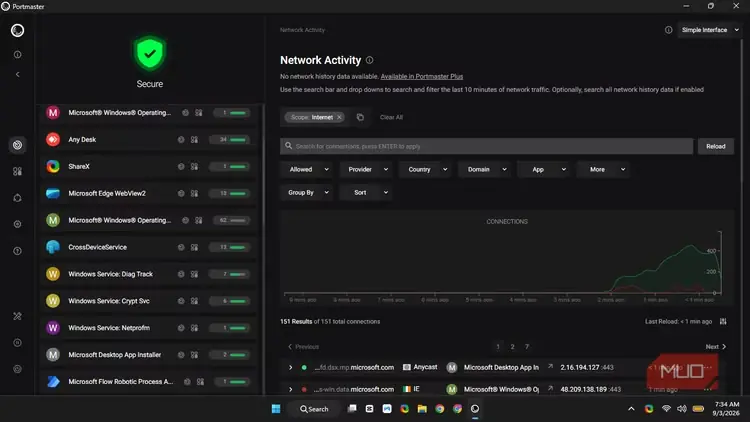Click the round icon in ShareX row

coord(181,167)
